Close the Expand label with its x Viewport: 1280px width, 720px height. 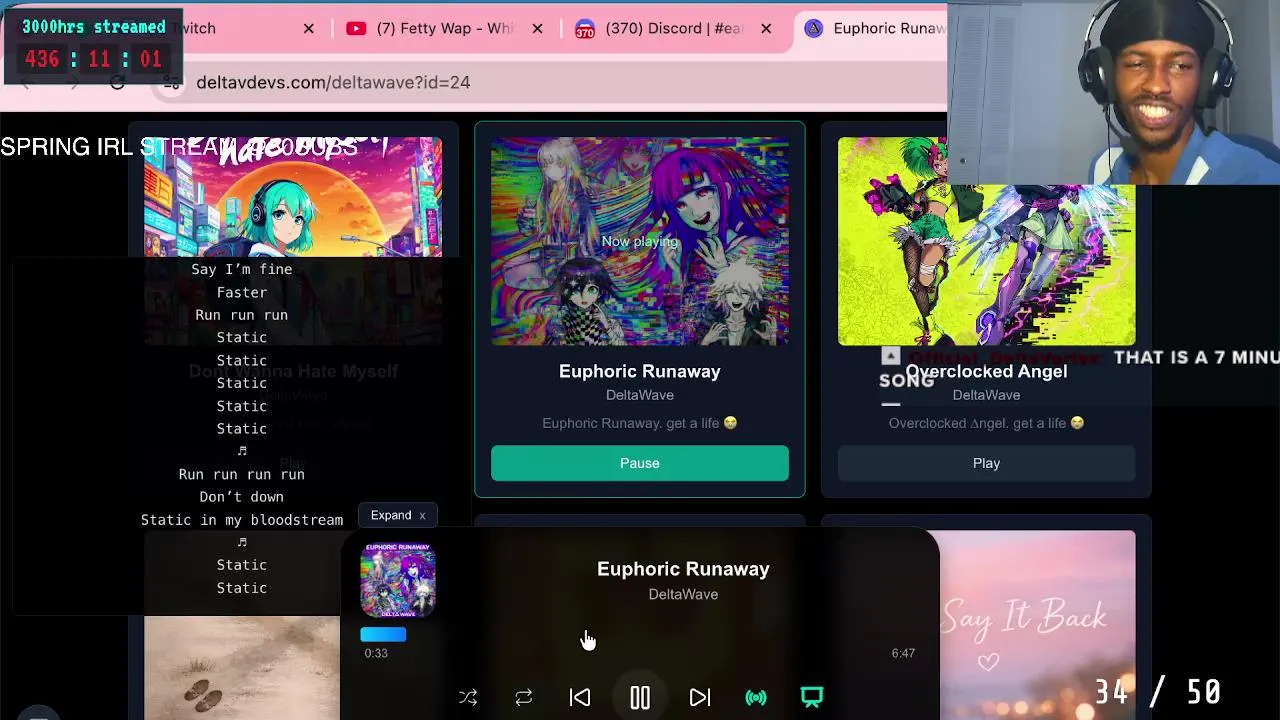click(422, 516)
